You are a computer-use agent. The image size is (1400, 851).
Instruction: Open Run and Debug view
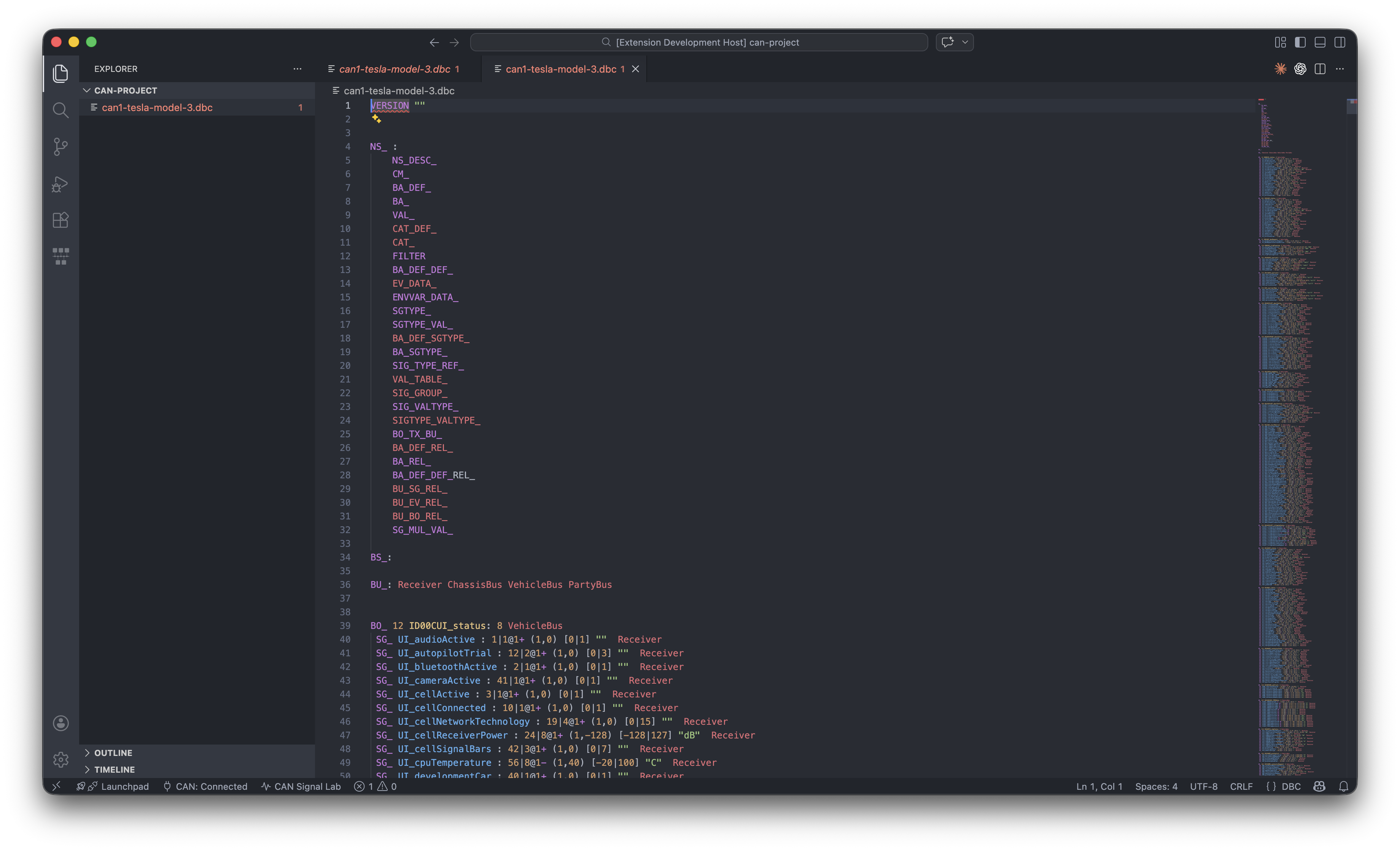click(x=60, y=184)
